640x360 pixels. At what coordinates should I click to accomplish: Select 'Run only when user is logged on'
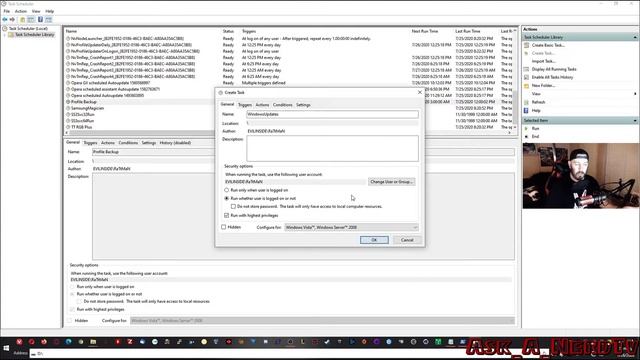point(227,190)
